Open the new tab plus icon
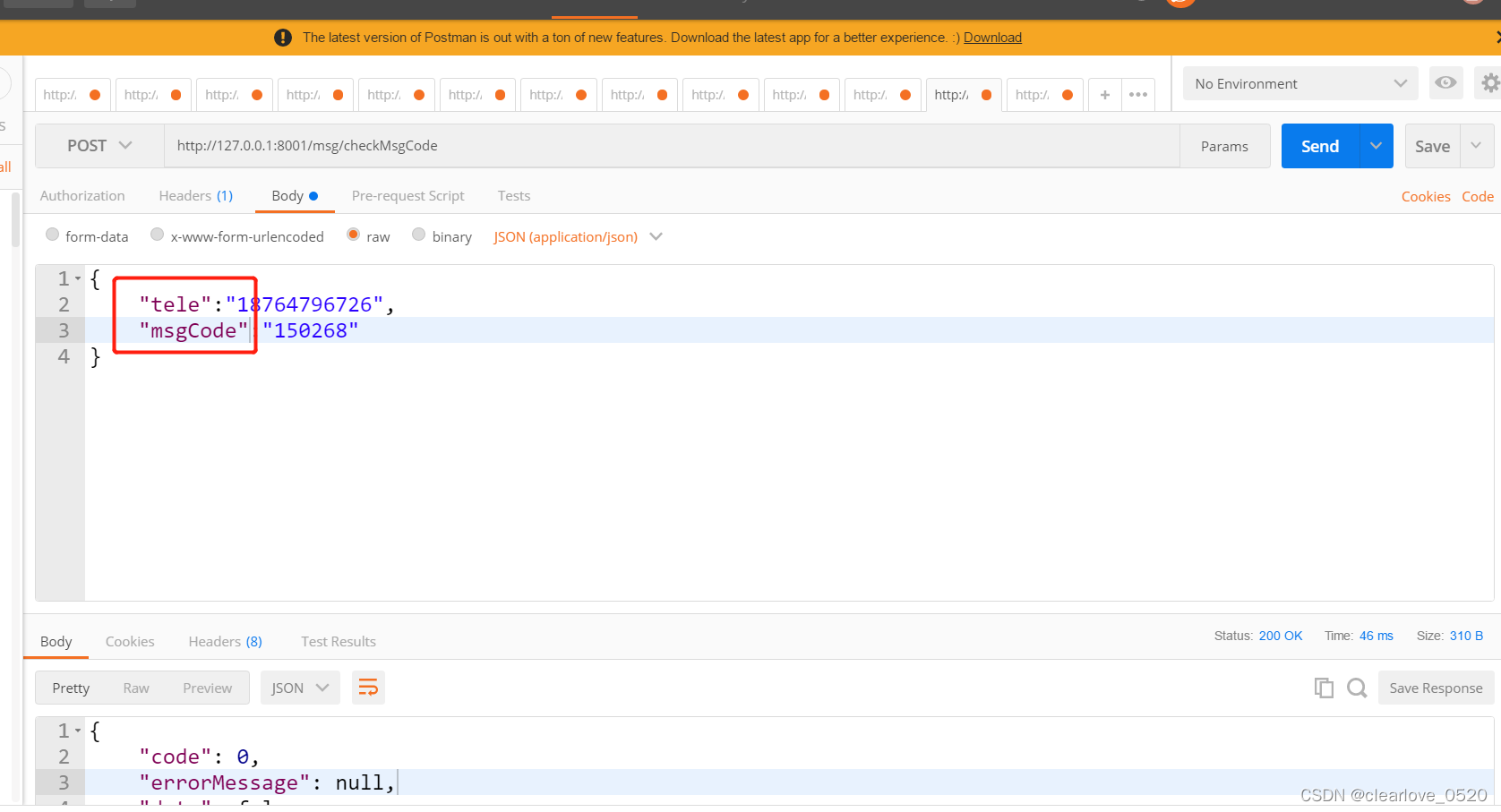 (1105, 95)
